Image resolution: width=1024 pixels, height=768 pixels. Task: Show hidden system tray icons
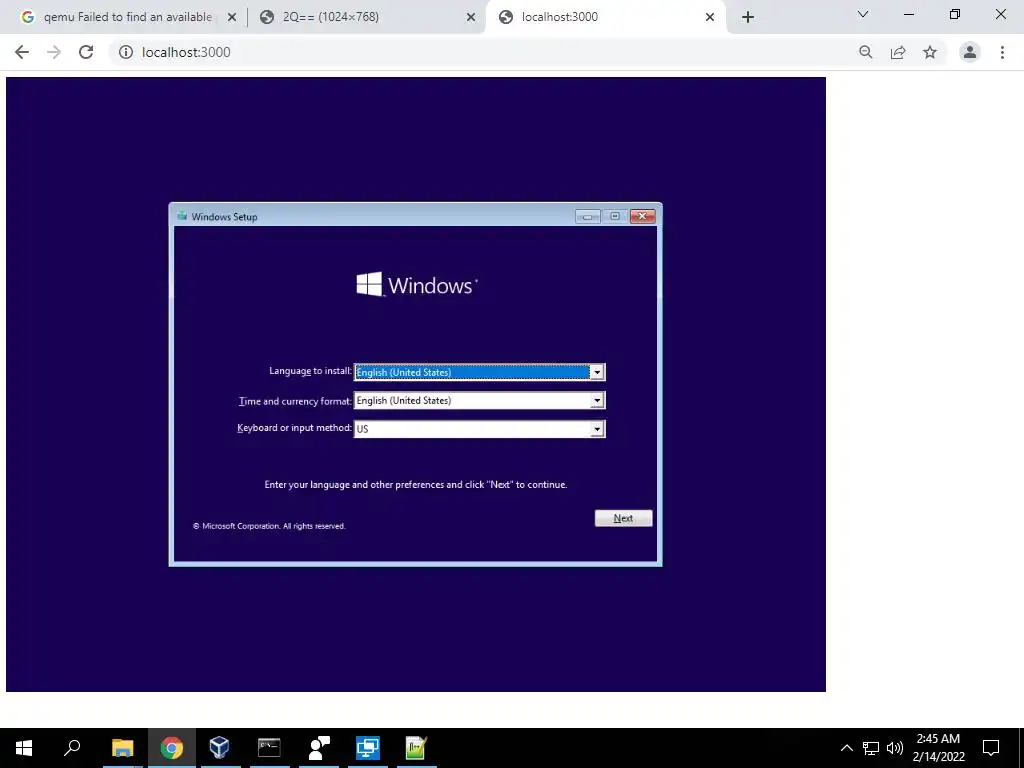click(x=846, y=748)
